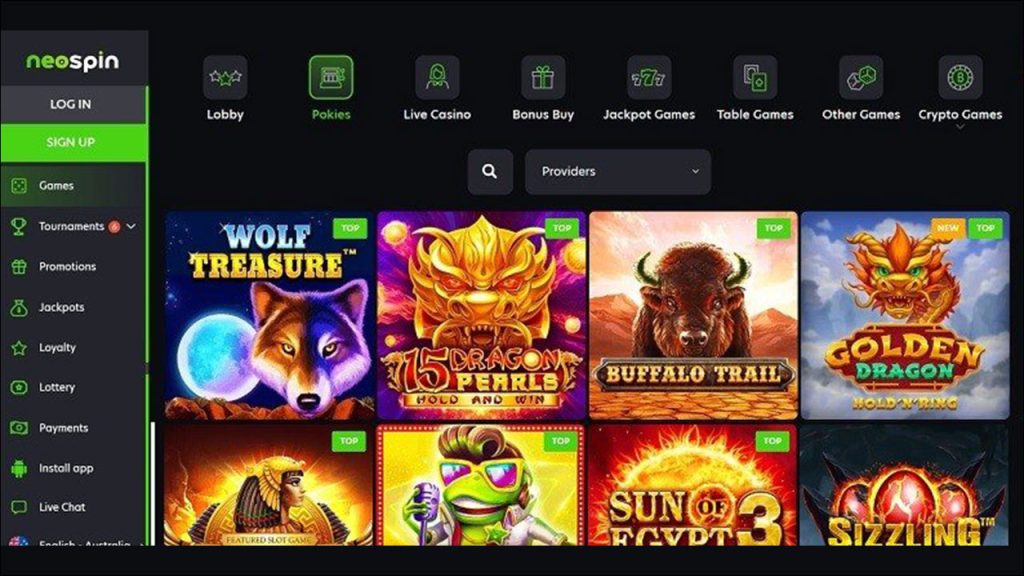Image resolution: width=1024 pixels, height=576 pixels.
Task: Open the Lobby category icon
Action: coord(225,77)
